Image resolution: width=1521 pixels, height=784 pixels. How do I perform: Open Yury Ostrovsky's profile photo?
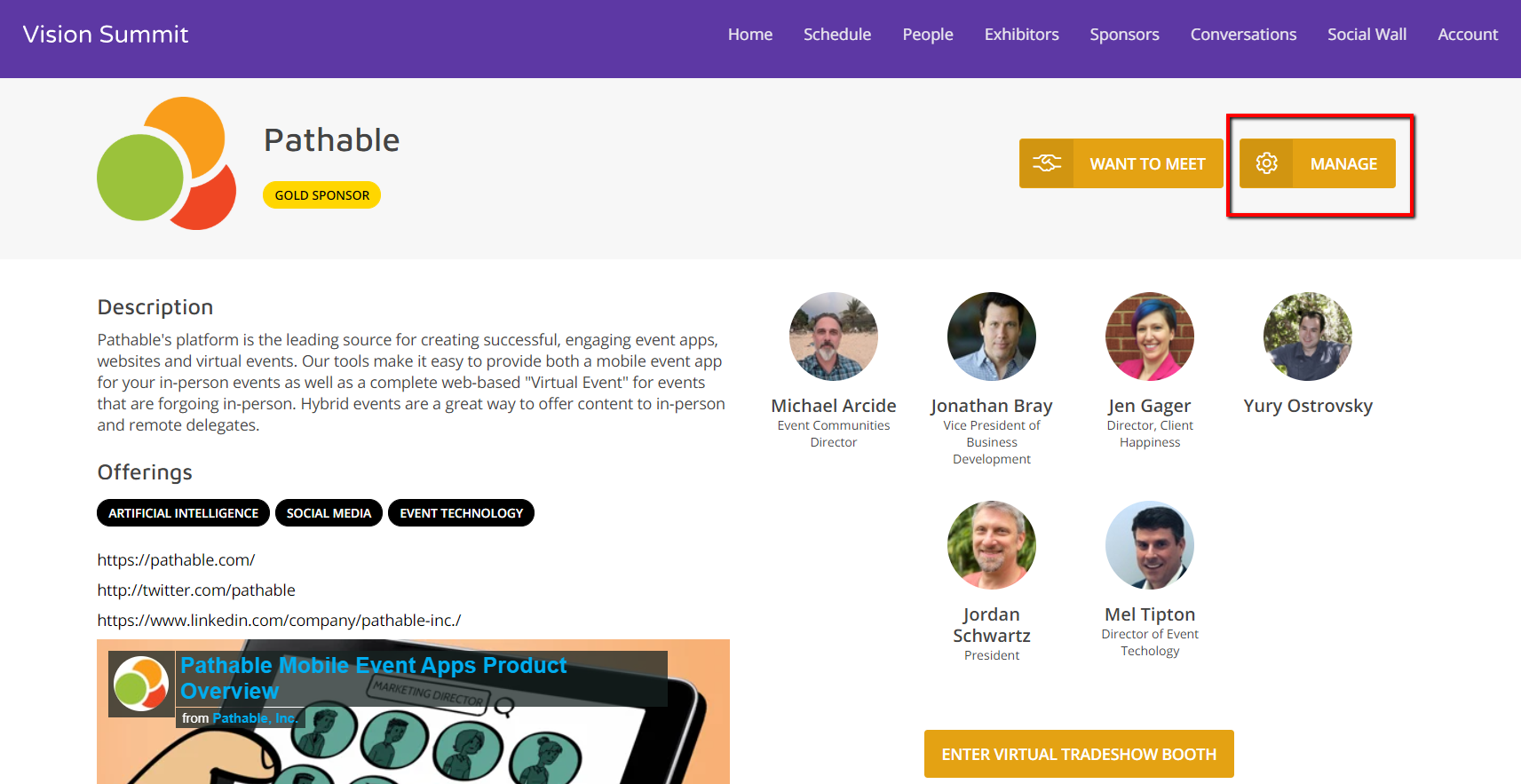point(1307,337)
